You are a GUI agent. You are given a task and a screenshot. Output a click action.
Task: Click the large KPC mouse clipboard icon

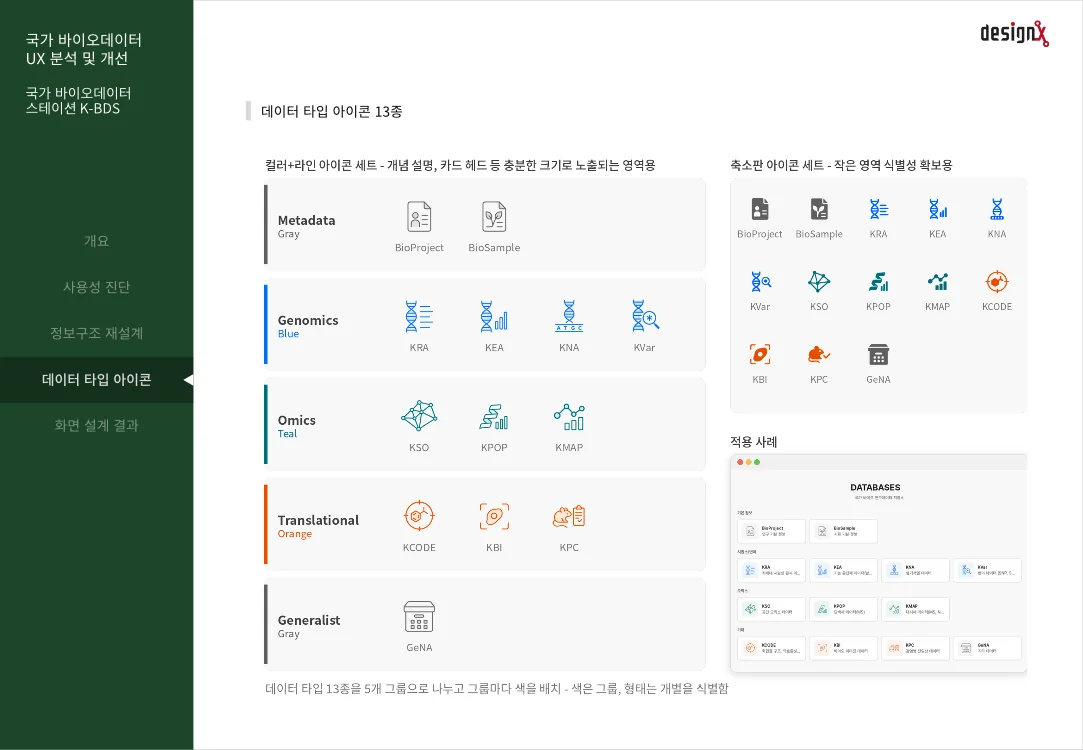pyautogui.click(x=569, y=516)
